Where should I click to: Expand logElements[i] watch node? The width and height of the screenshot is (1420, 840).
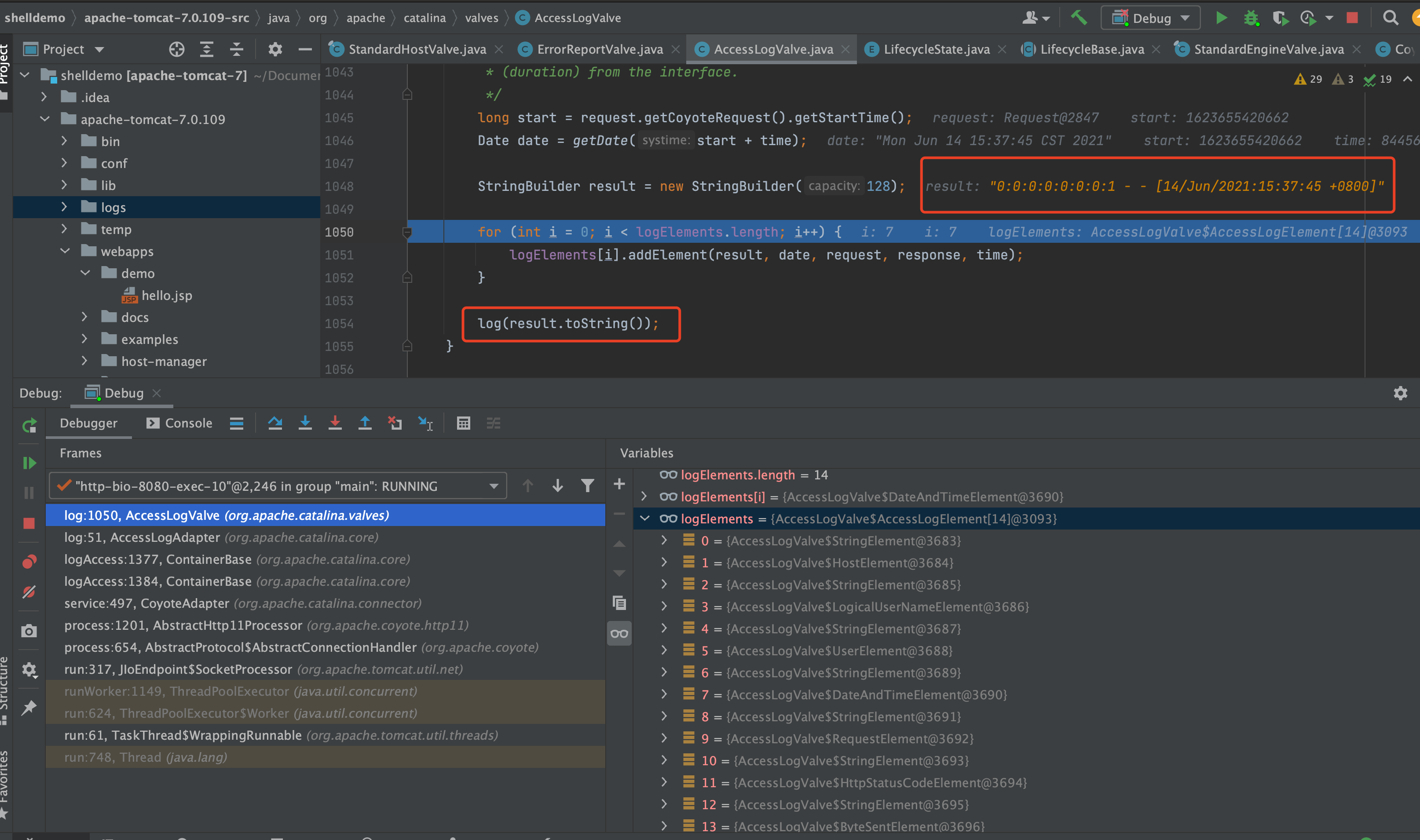click(x=644, y=497)
